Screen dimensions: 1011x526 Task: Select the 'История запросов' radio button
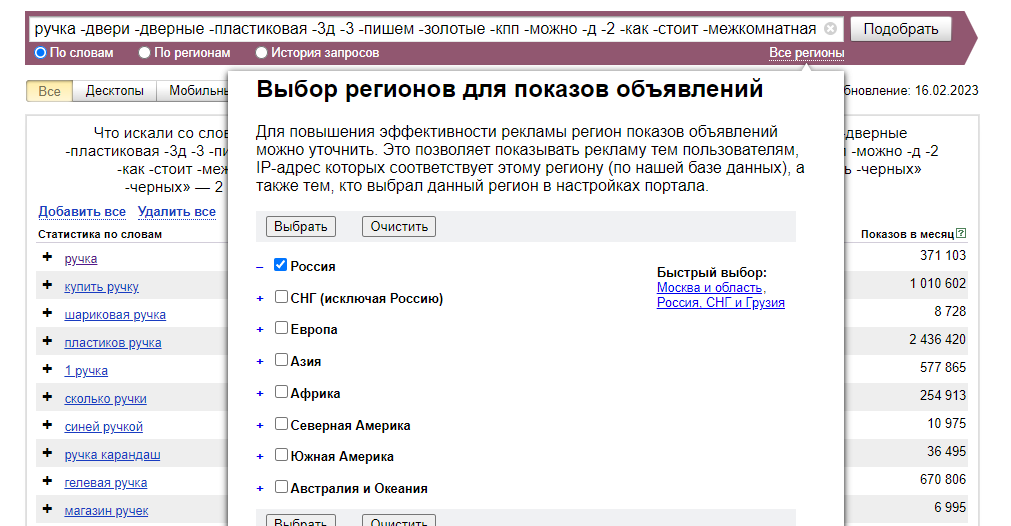(x=261, y=53)
